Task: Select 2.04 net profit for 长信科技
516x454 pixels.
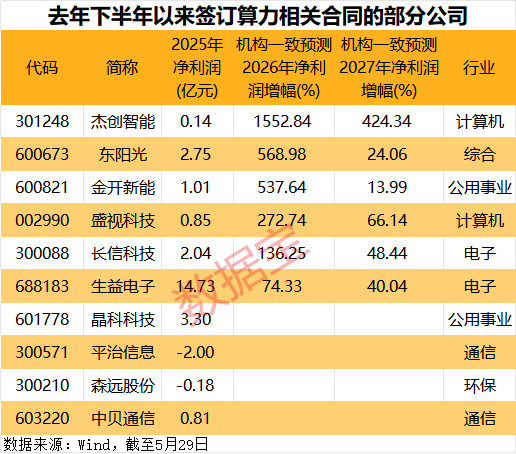Action: pos(196,253)
